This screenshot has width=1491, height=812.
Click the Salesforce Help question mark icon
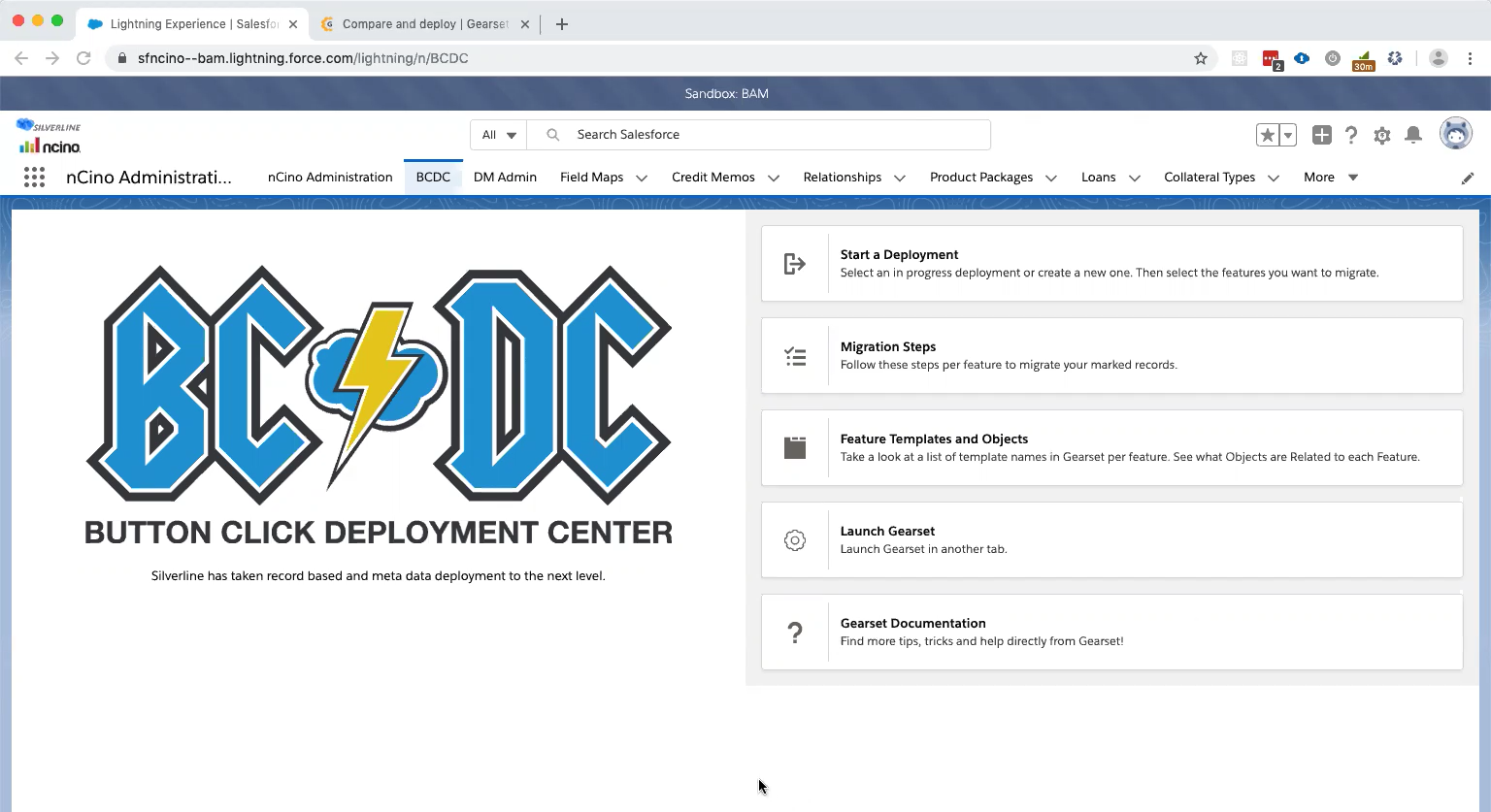1351,136
